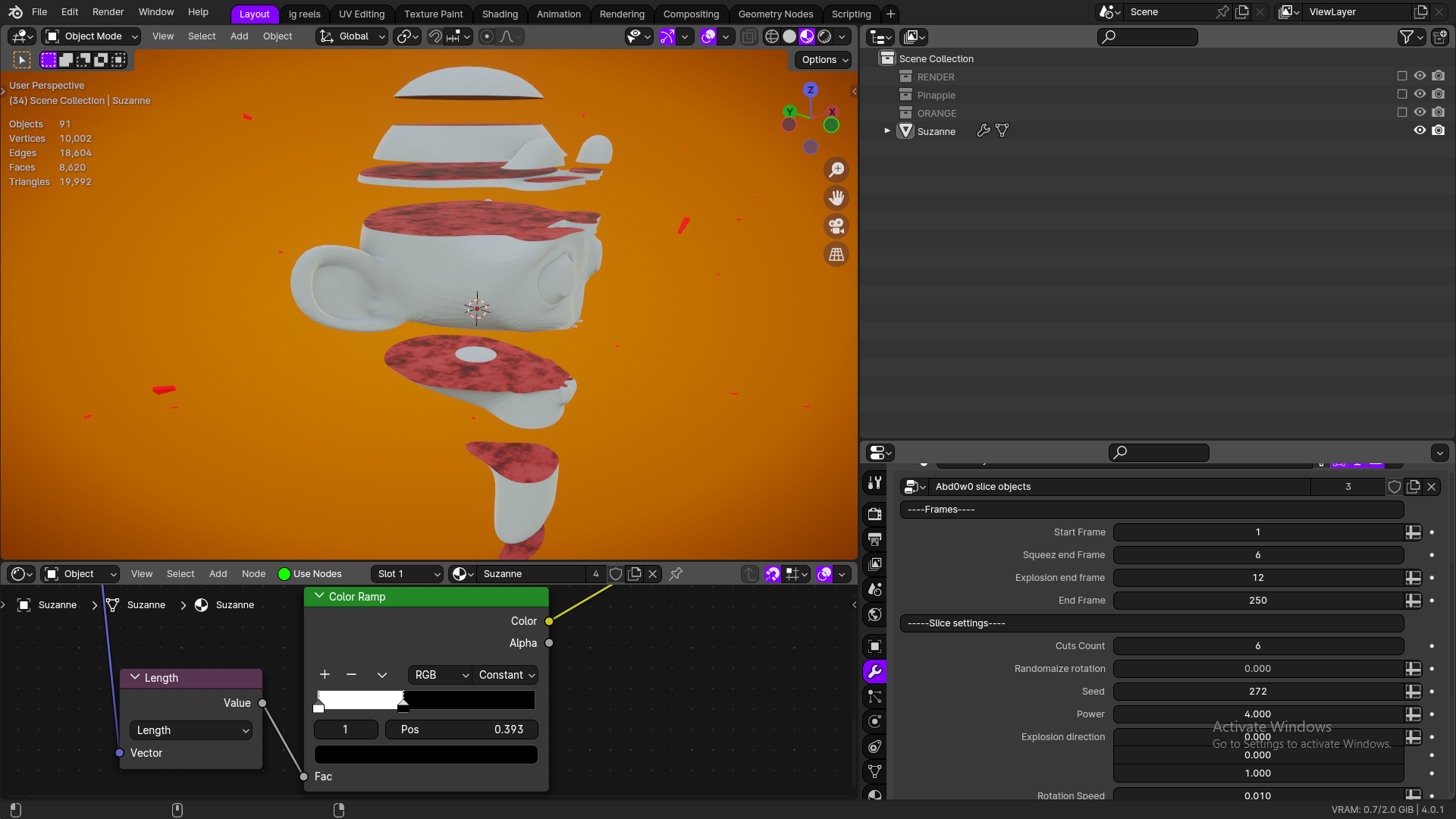Click the Options button in viewport
Viewport: 1456px width, 819px height.
click(821, 60)
